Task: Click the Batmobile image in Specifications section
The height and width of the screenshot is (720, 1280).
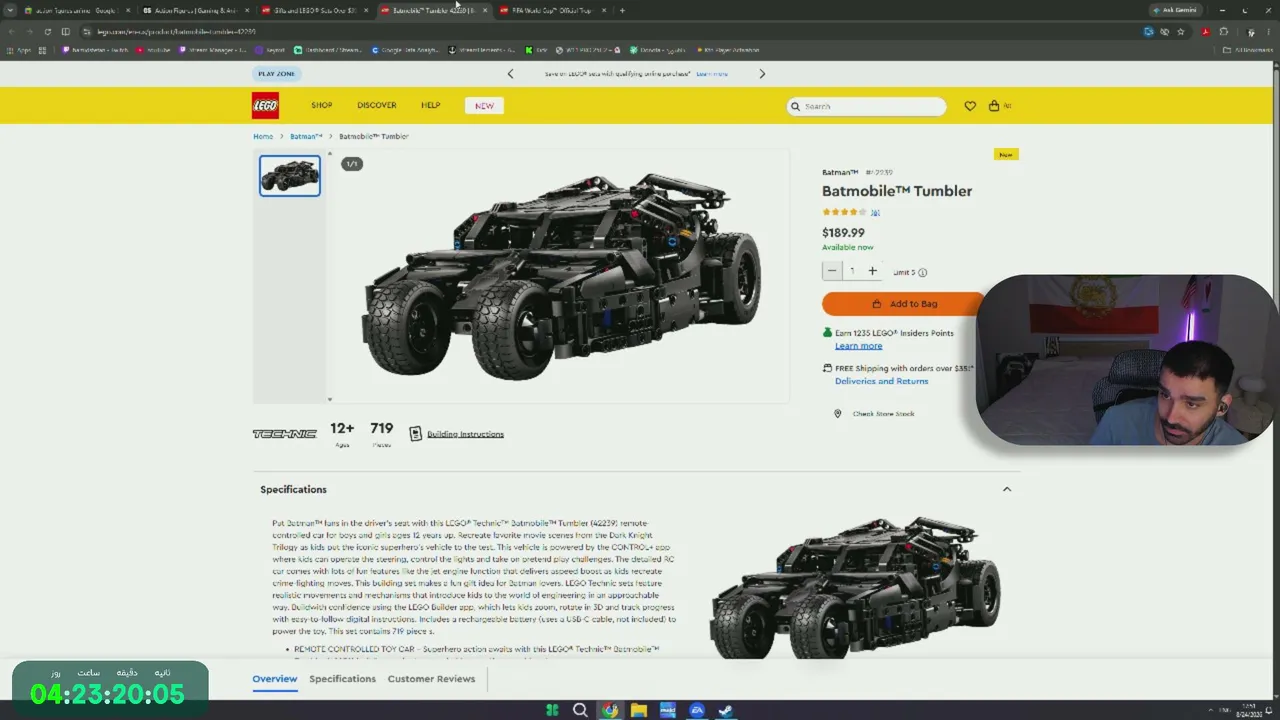Action: point(855,586)
